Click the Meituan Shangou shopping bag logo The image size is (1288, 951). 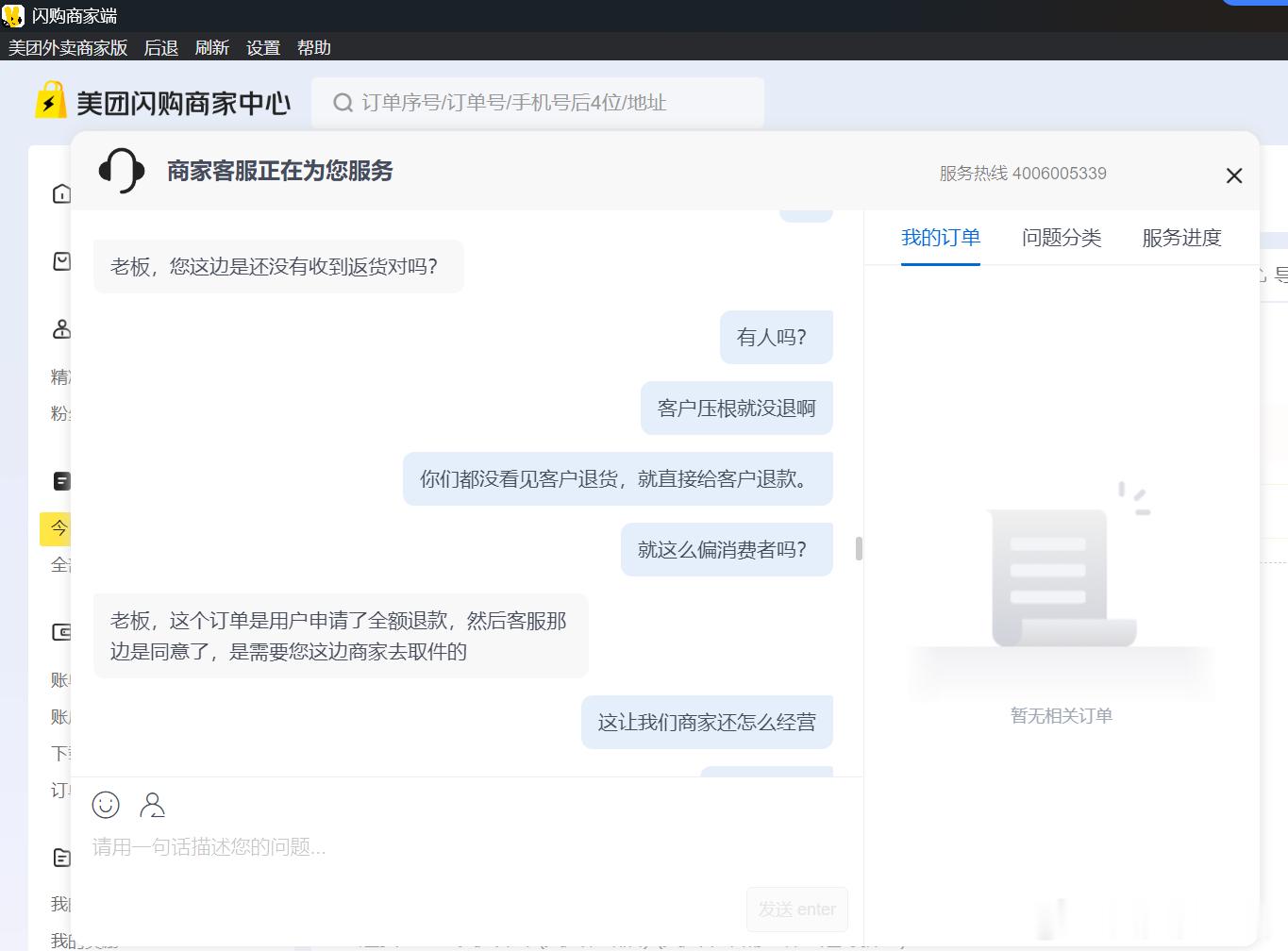pos(51,101)
